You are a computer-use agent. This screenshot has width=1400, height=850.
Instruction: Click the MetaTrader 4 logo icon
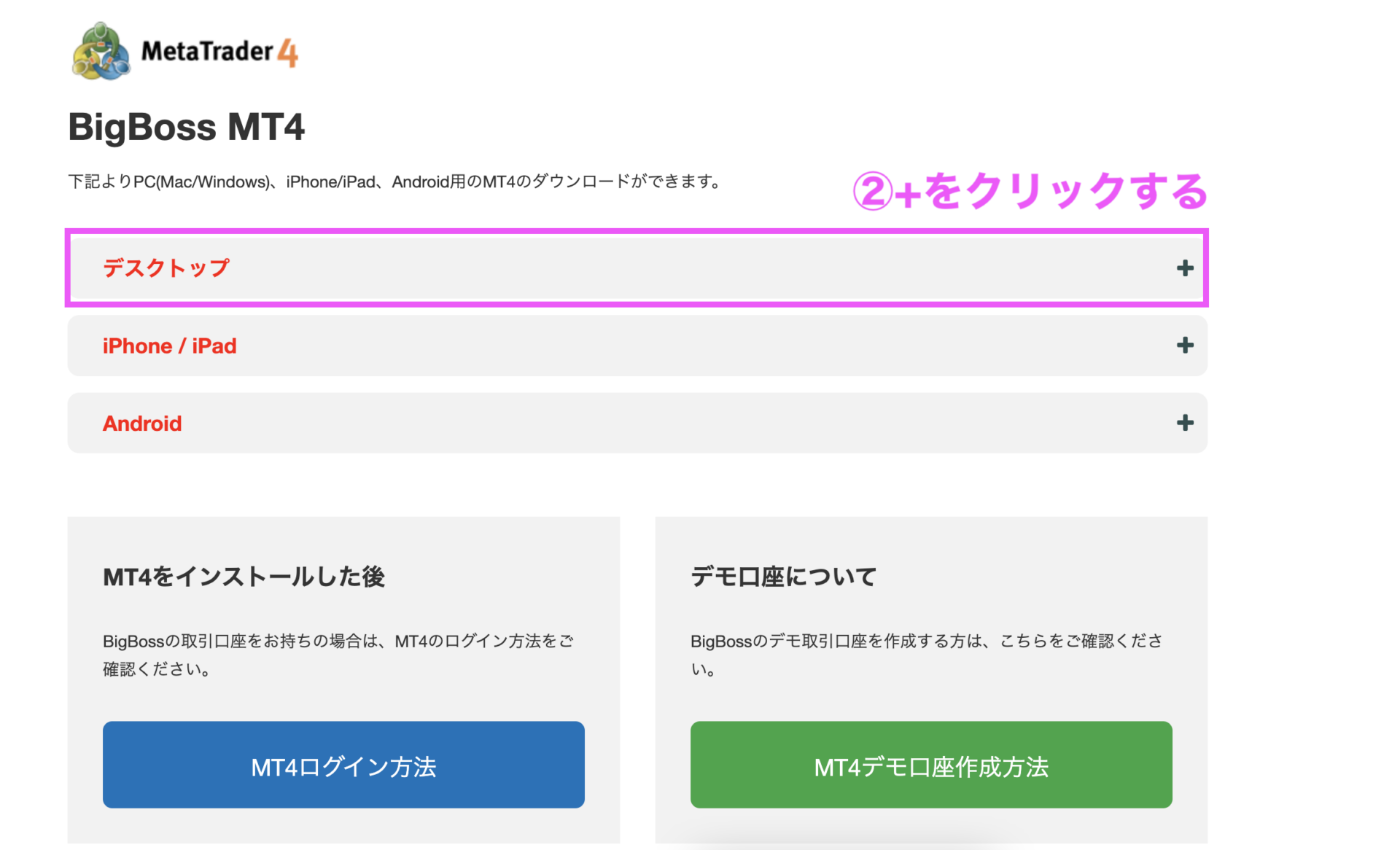click(x=101, y=51)
